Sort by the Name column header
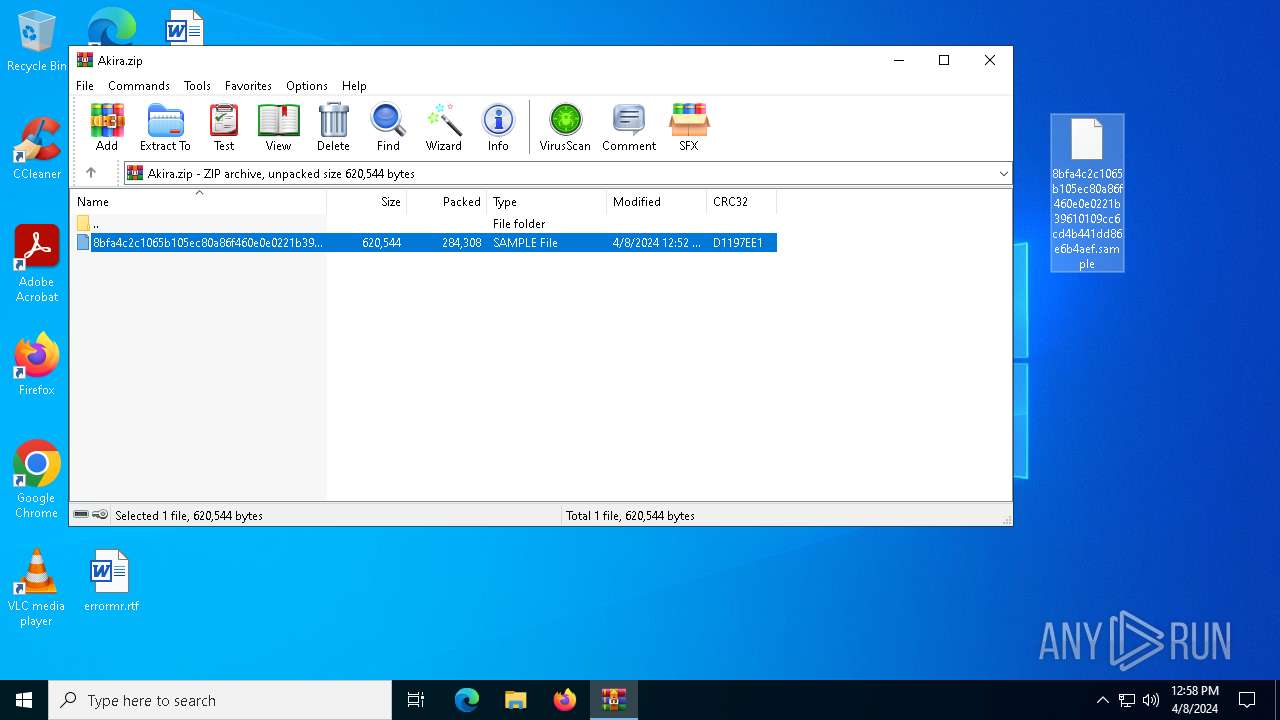1280x720 pixels. [198, 202]
